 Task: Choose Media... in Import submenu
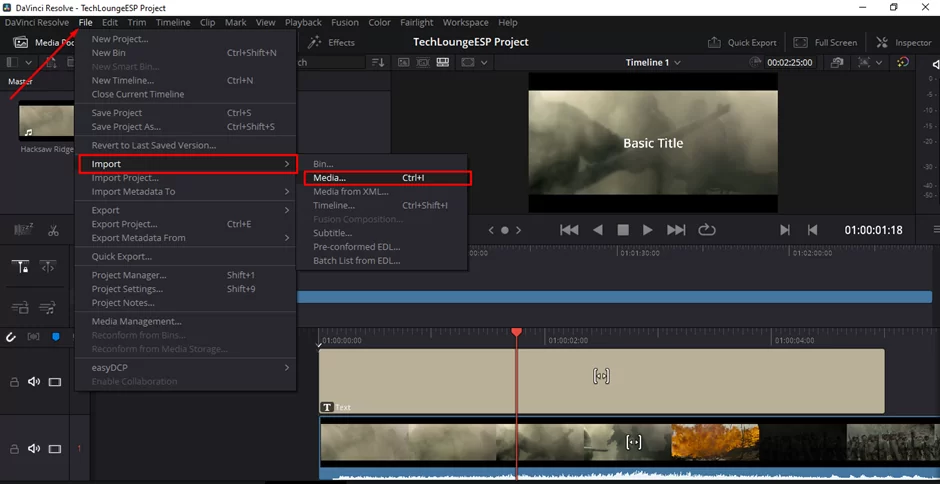[387, 178]
